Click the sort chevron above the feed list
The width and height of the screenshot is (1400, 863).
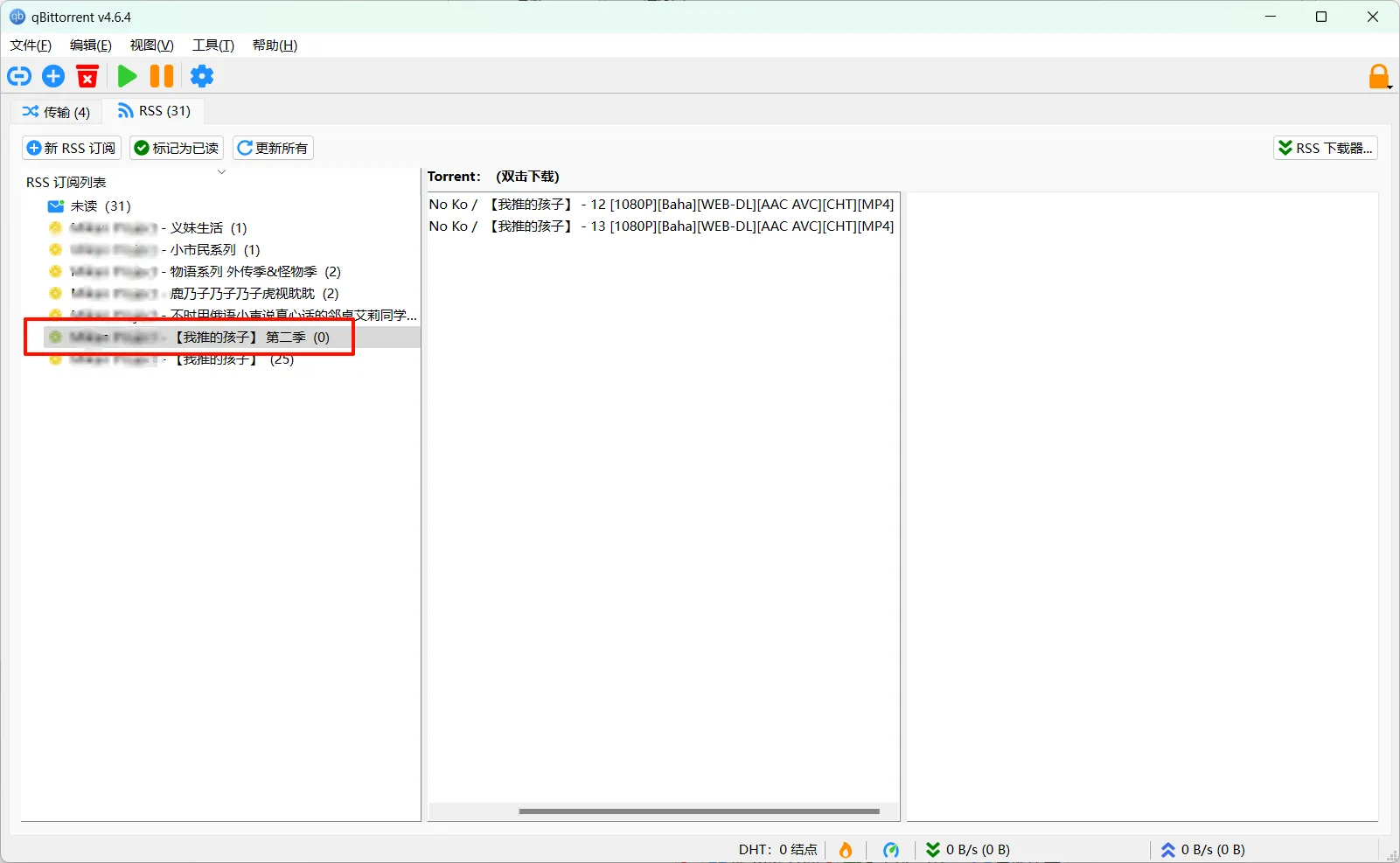(221, 171)
